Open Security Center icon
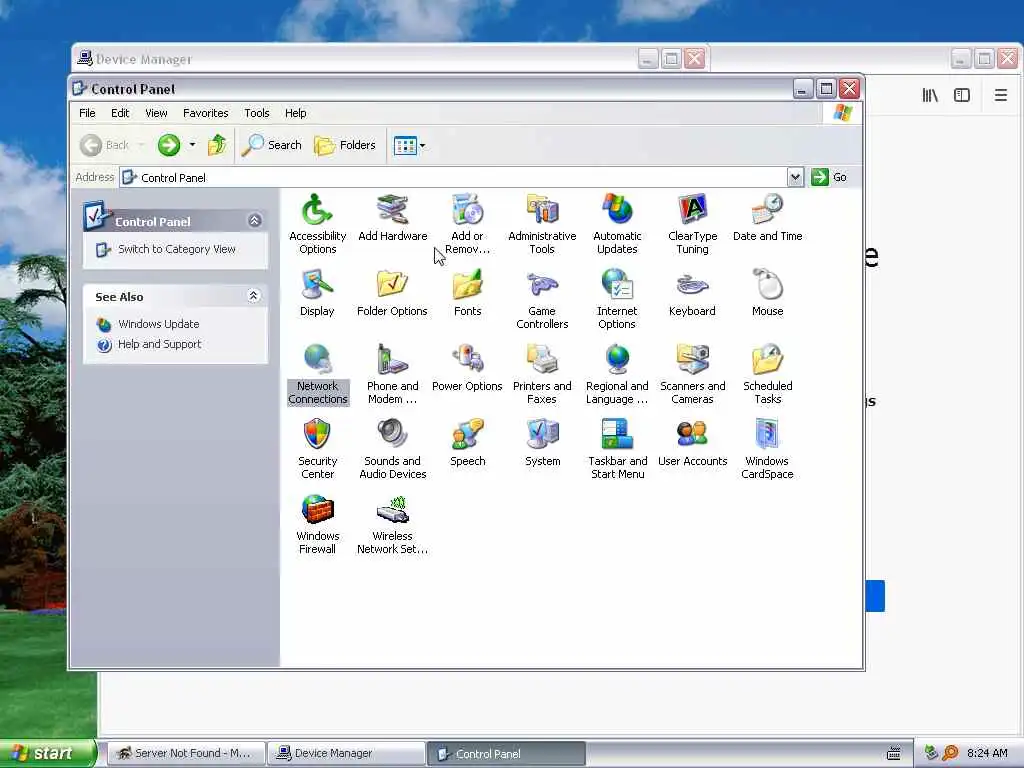This screenshot has height=768, width=1024. pyautogui.click(x=317, y=449)
